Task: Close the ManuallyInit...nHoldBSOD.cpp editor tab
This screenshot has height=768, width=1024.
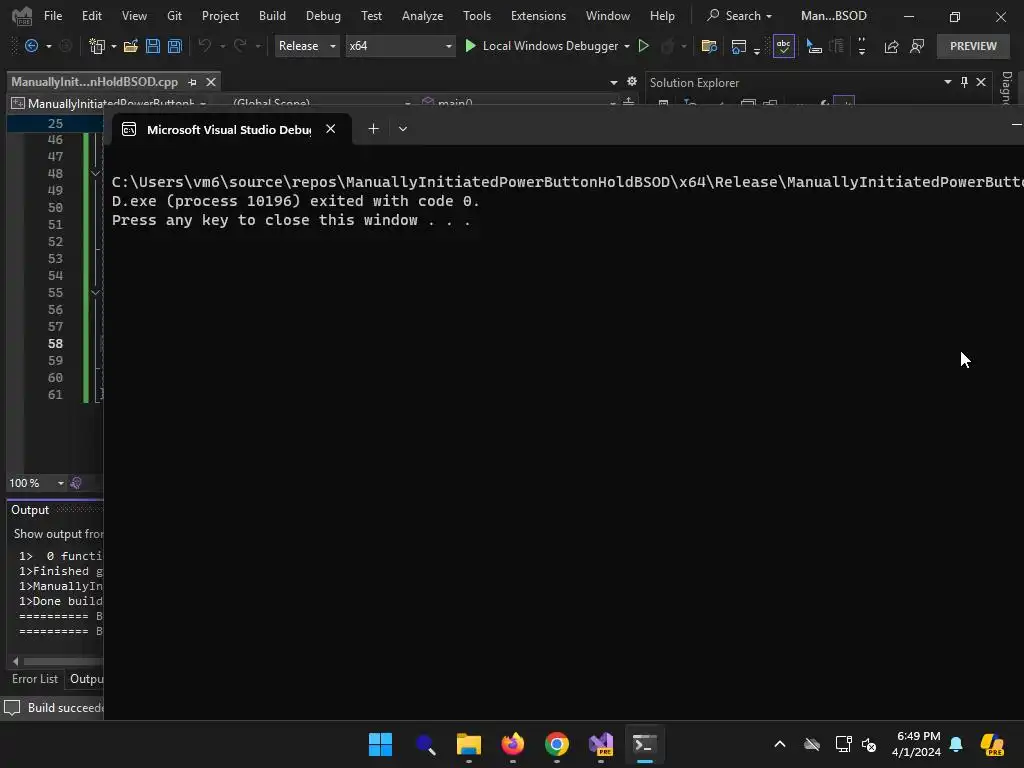Action: coord(211,82)
